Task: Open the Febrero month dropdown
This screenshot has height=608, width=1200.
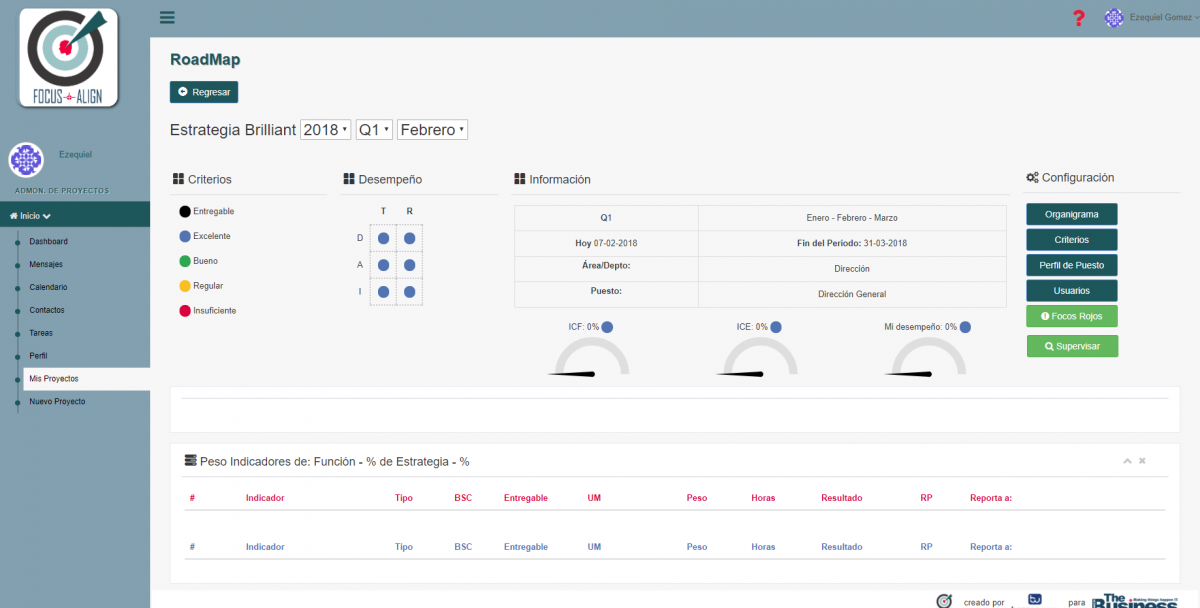Action: click(x=432, y=130)
